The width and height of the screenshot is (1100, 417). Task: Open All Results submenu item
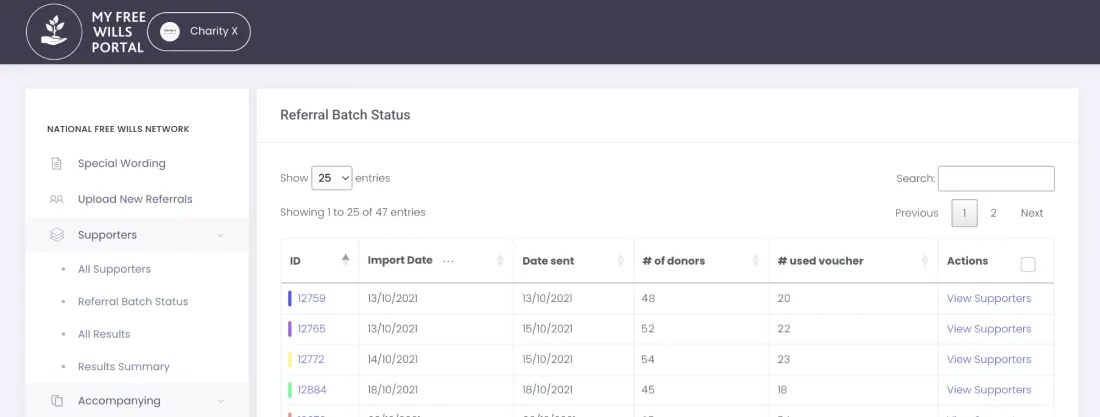pos(104,334)
